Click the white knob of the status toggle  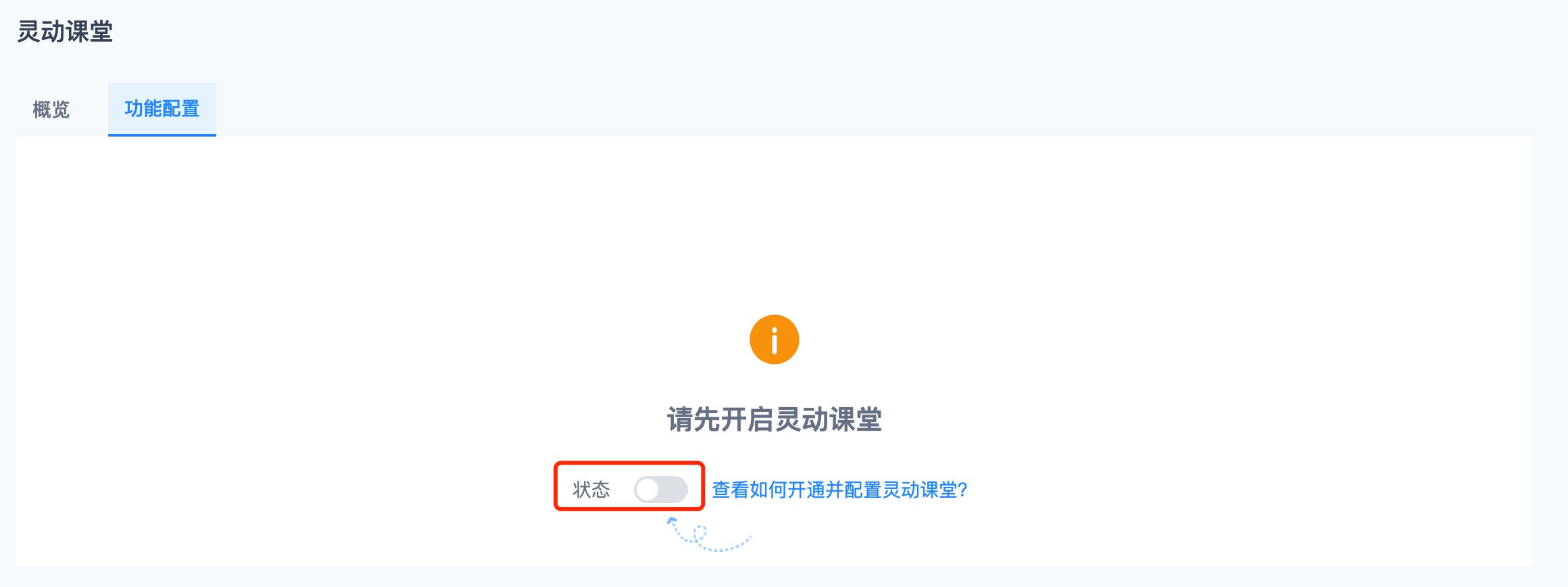(x=647, y=489)
